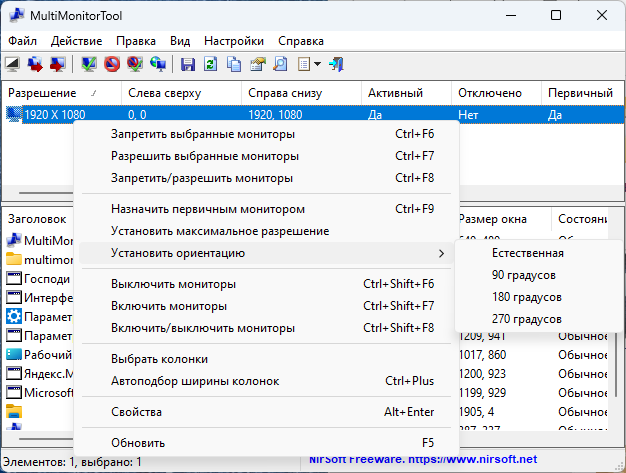Screen dimensions: 626x473
Task: Click the window icon beside Интерфе row
Action: tap(14, 297)
